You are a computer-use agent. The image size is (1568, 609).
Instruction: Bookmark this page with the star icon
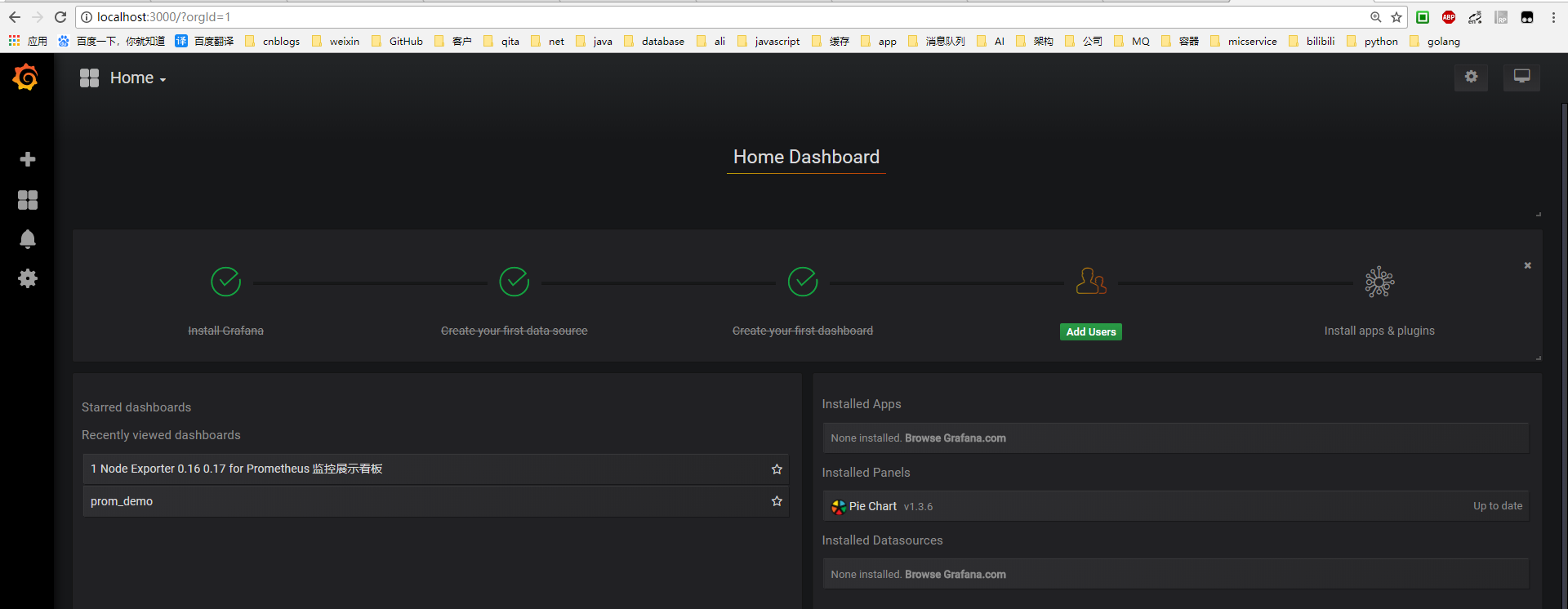1396,17
